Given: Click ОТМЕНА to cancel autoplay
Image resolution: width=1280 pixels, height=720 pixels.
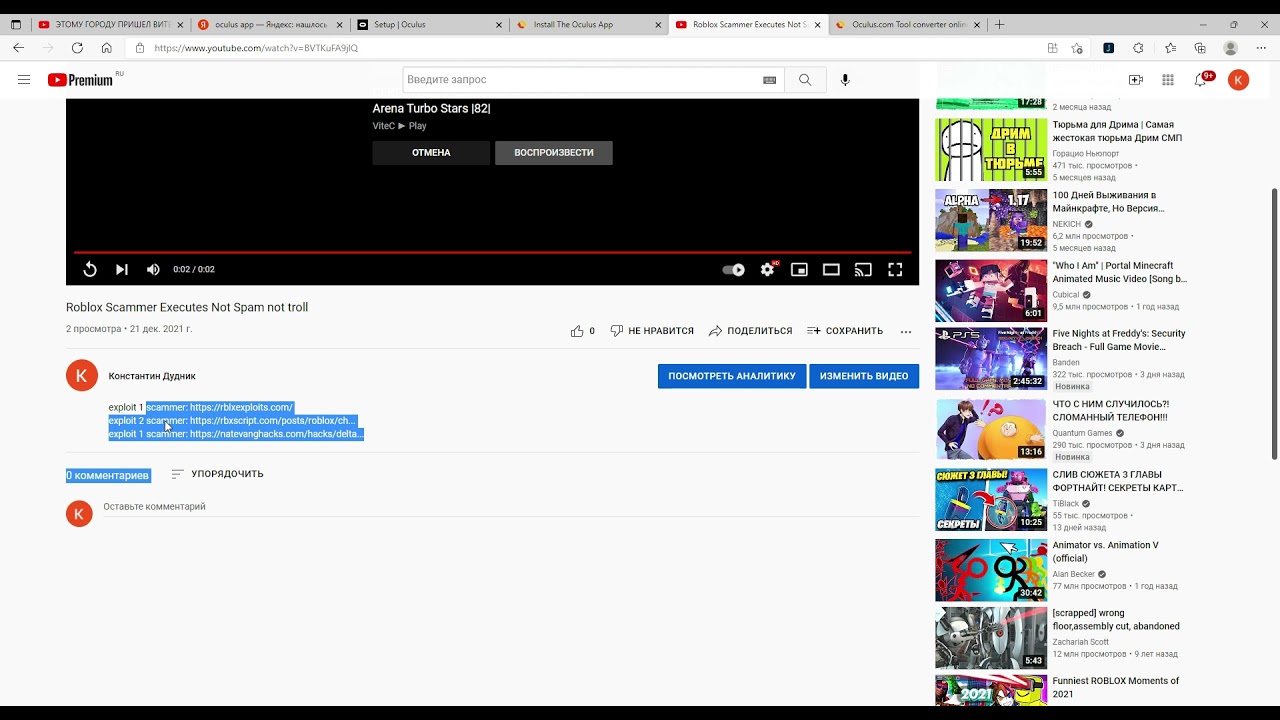Looking at the screenshot, I should [x=431, y=153].
